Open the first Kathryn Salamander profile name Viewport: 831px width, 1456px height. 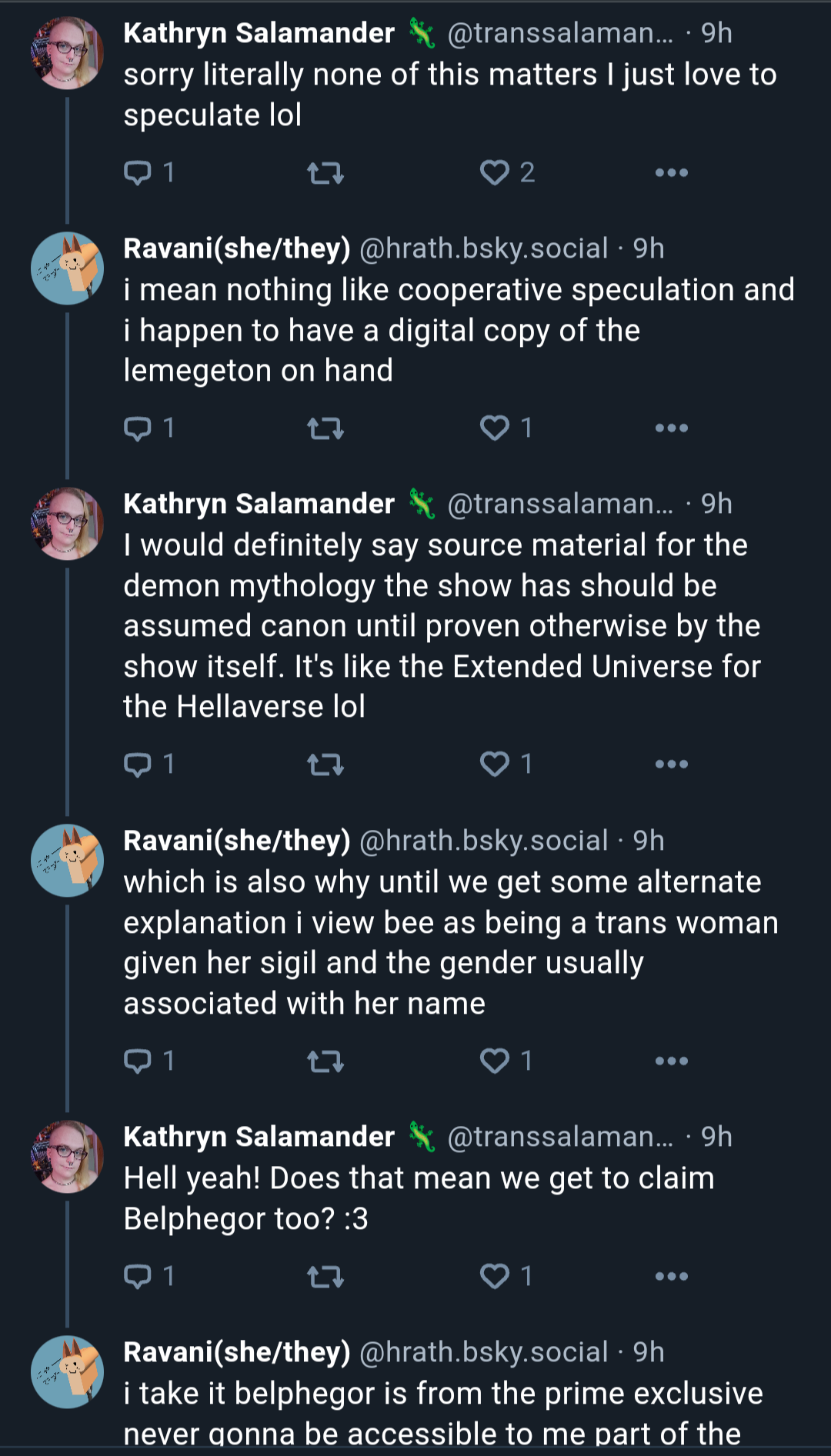(259, 33)
